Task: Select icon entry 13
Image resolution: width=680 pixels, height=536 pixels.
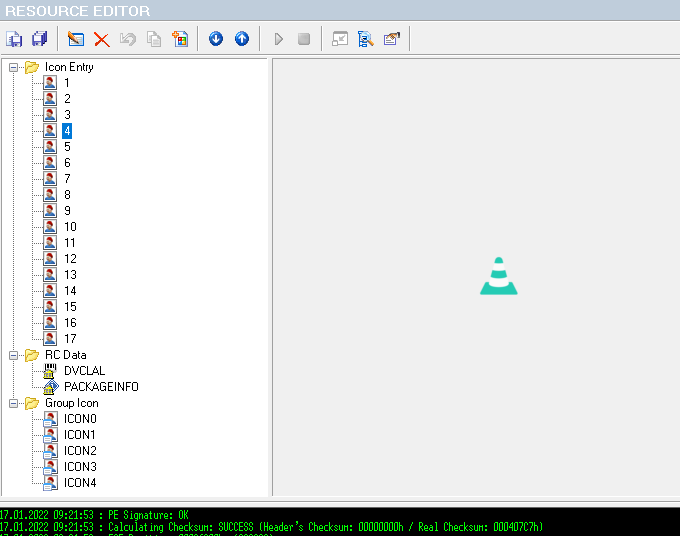Action: point(70,275)
